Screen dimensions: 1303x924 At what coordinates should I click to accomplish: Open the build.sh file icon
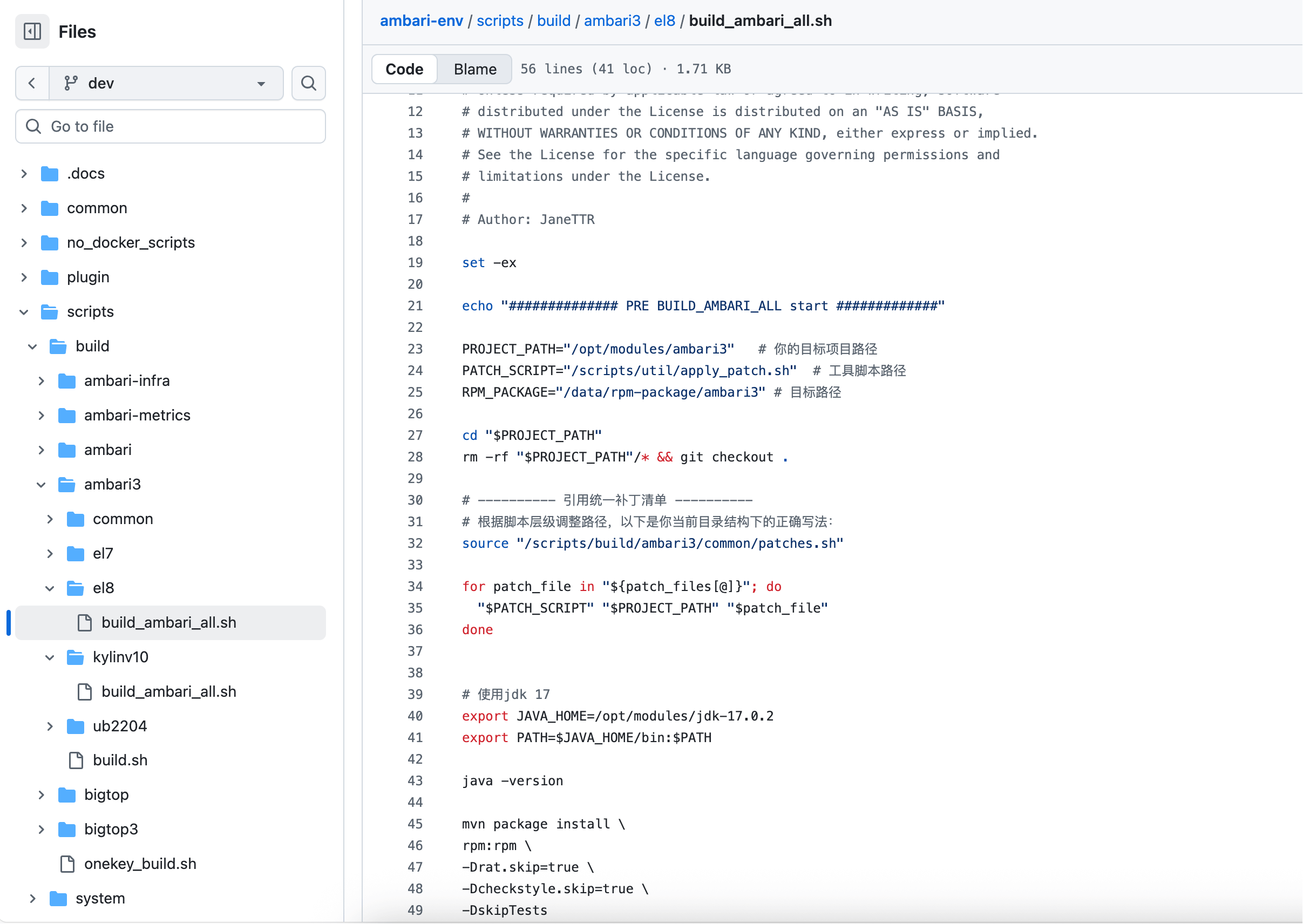coord(76,760)
